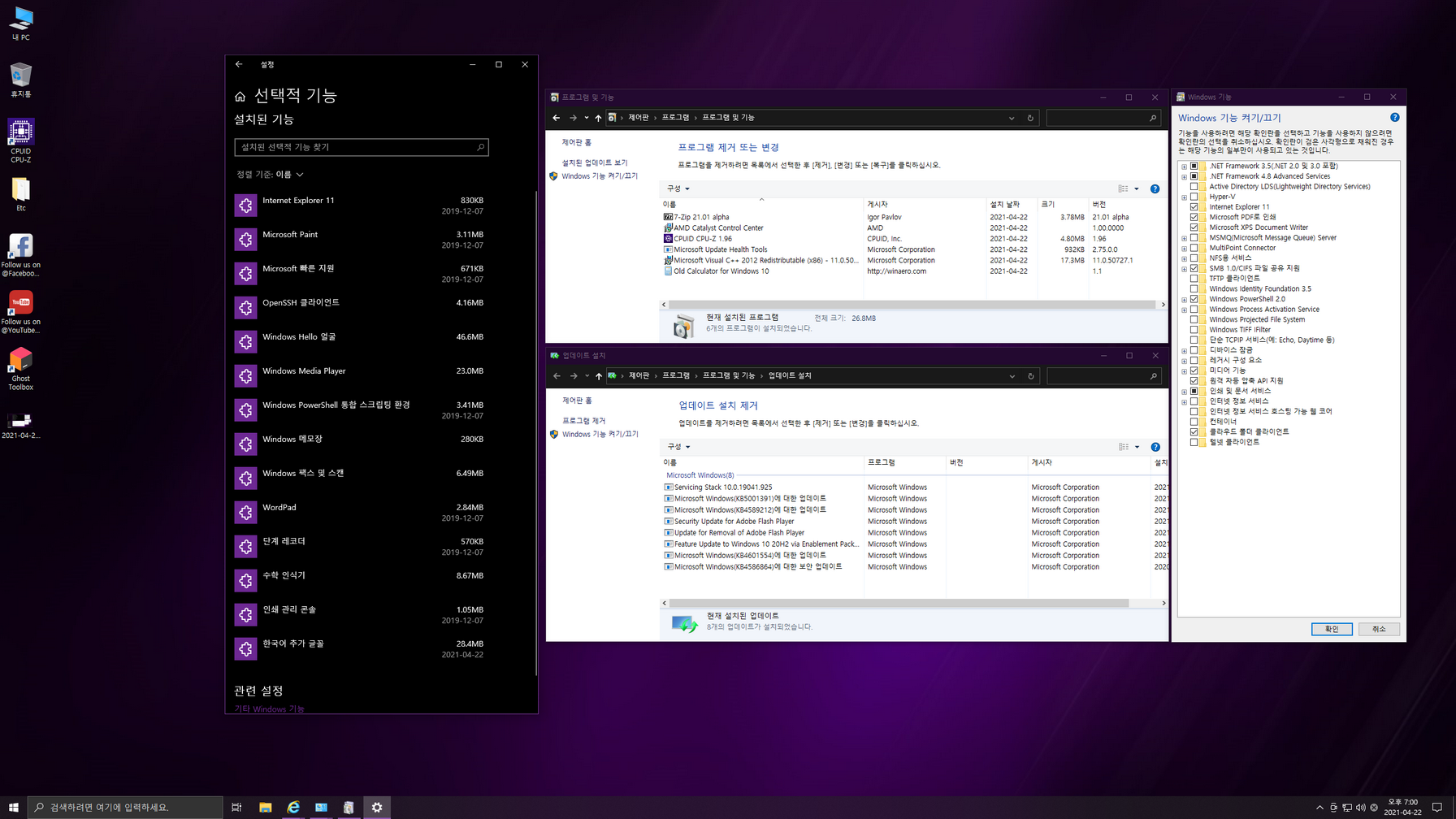This screenshot has width=1456, height=819.
Task: Open the 구성 dropdown in 업데이트 설치 window
Action: tap(678, 447)
